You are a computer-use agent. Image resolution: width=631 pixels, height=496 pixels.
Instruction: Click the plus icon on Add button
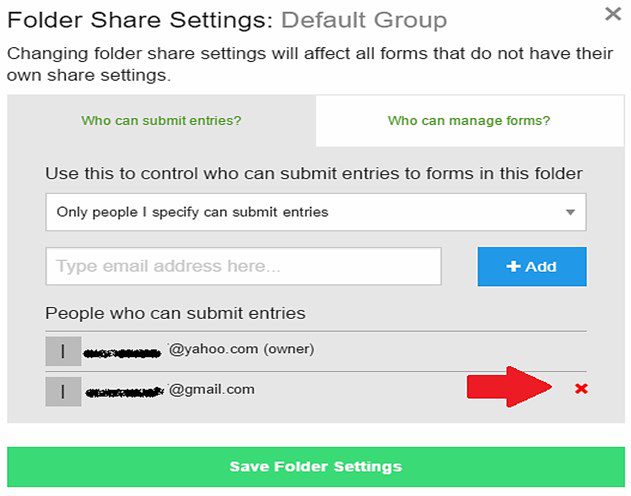pos(513,266)
